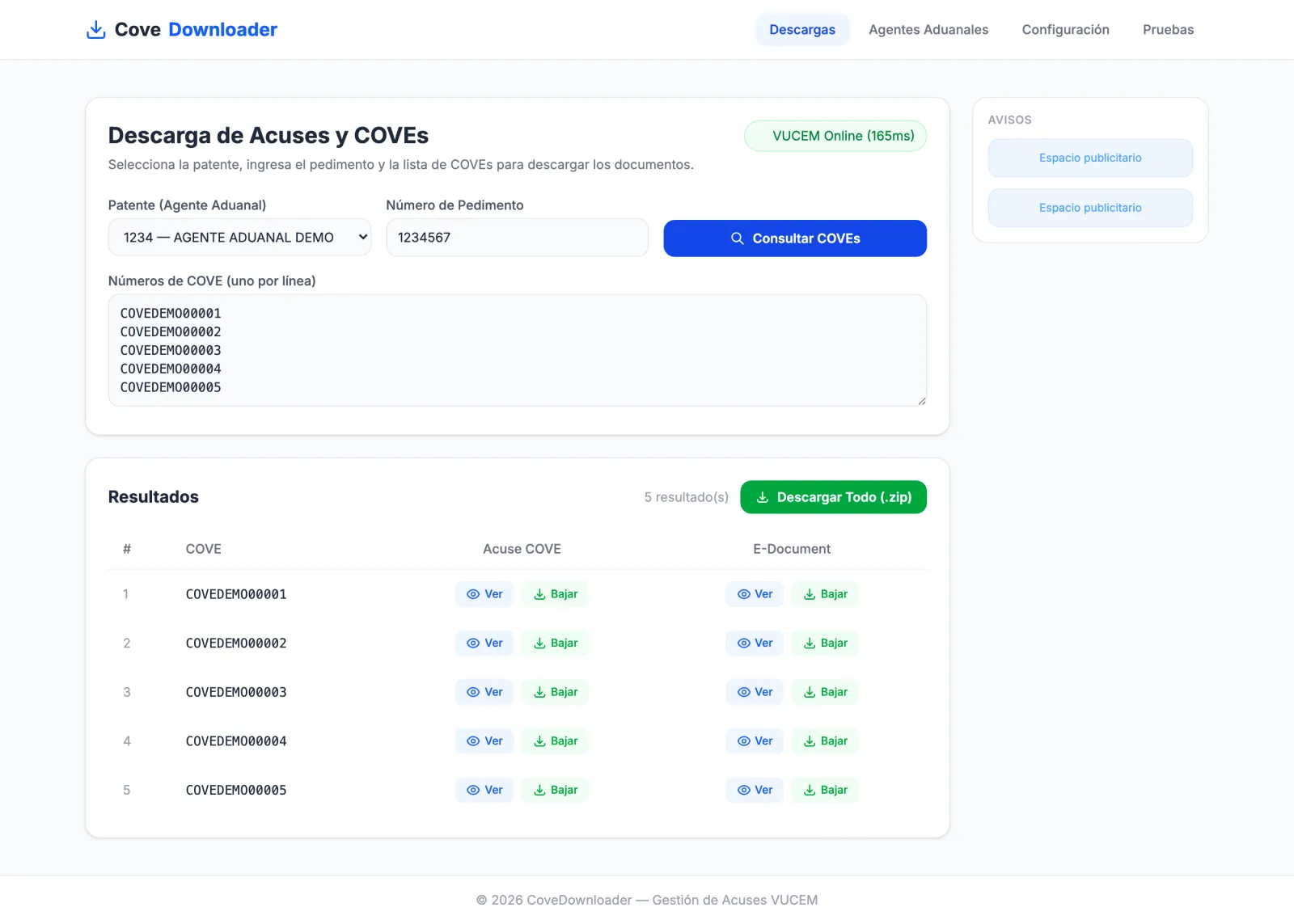Image resolution: width=1294 pixels, height=924 pixels.
Task: Download Acuse COVE for COVEDEMO00005
Action: point(555,790)
